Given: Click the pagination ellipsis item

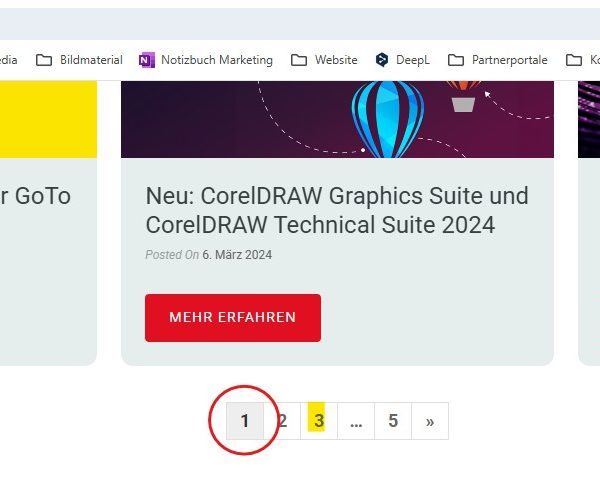Looking at the screenshot, I should pyautogui.click(x=356, y=421).
